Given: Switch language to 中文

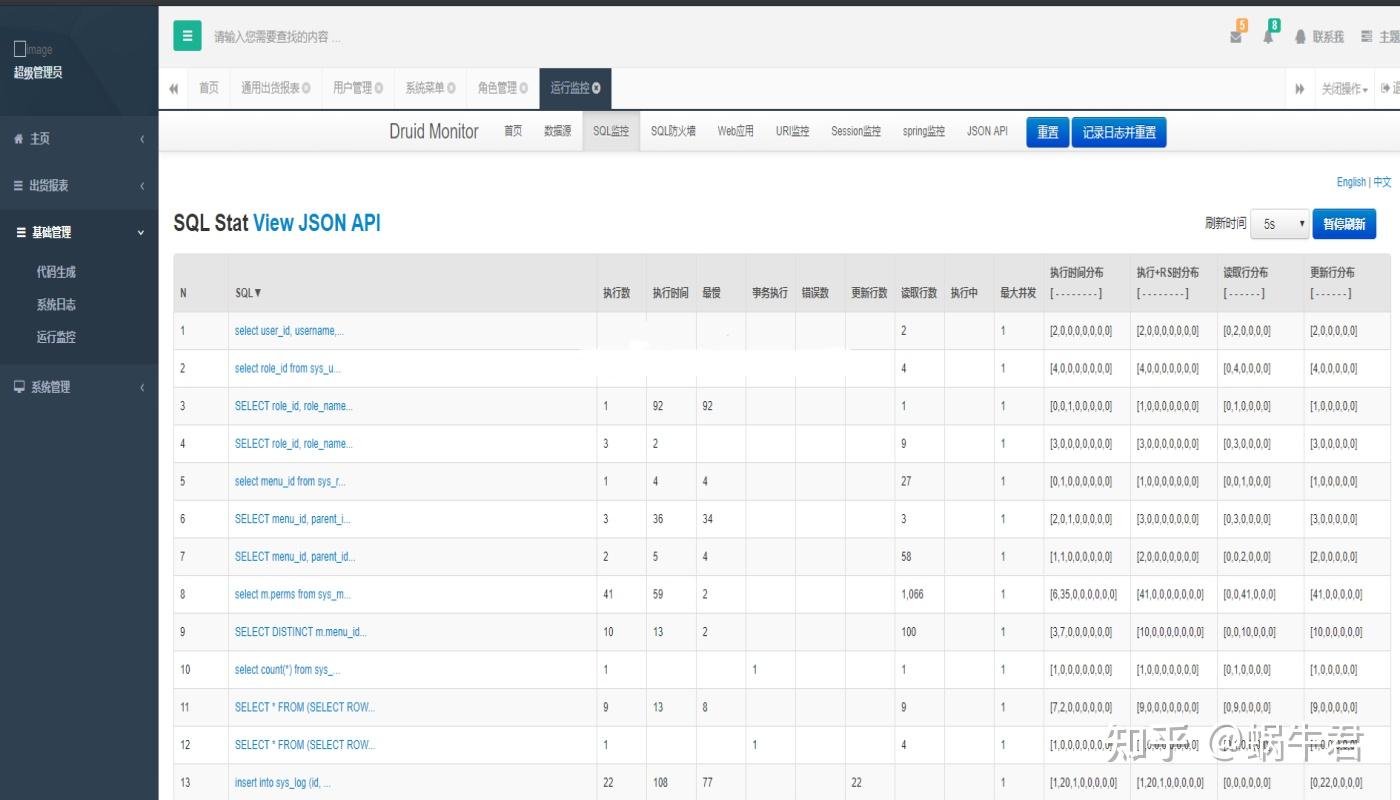Looking at the screenshot, I should point(1382,182).
